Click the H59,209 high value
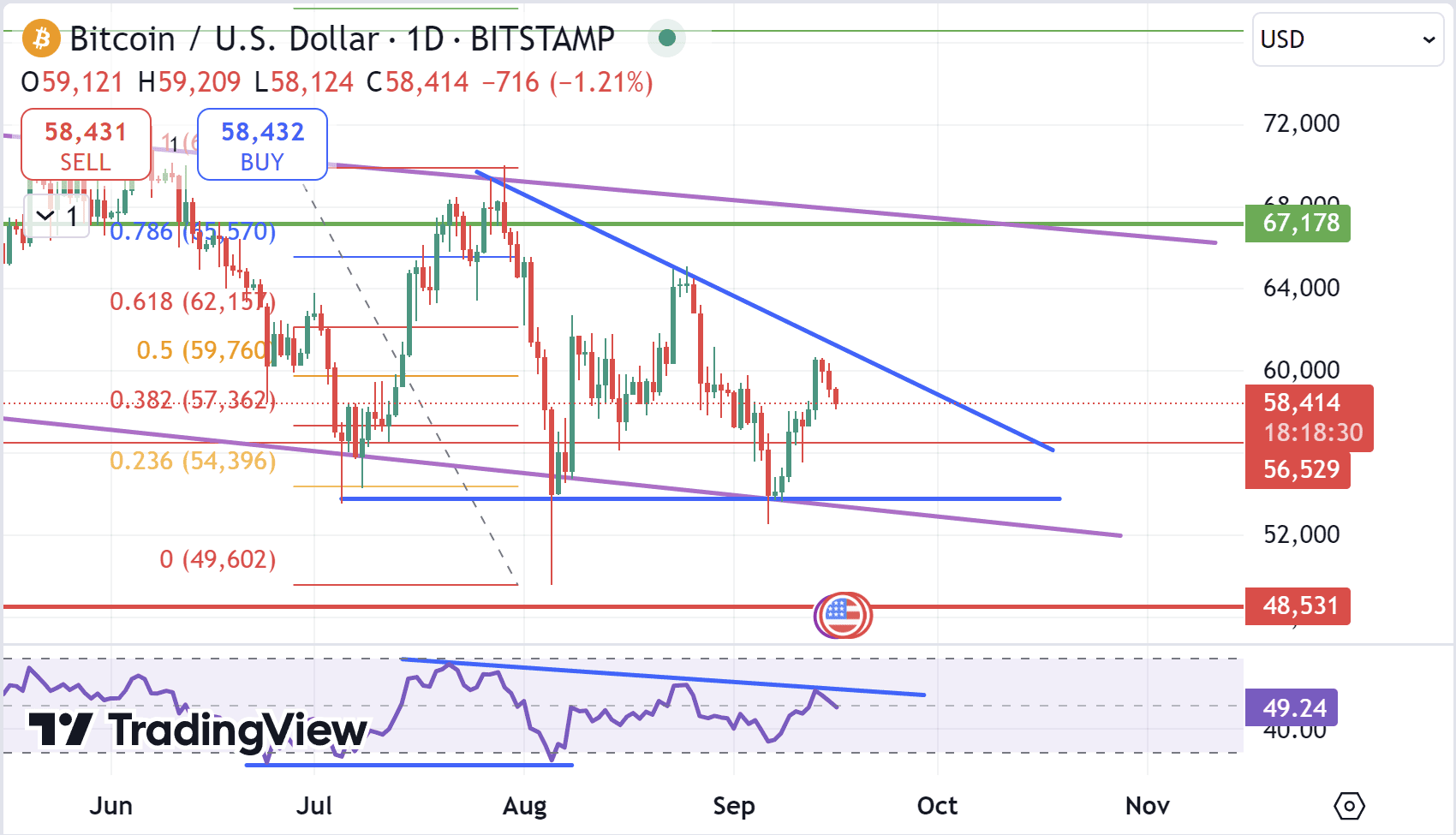 tap(189, 83)
